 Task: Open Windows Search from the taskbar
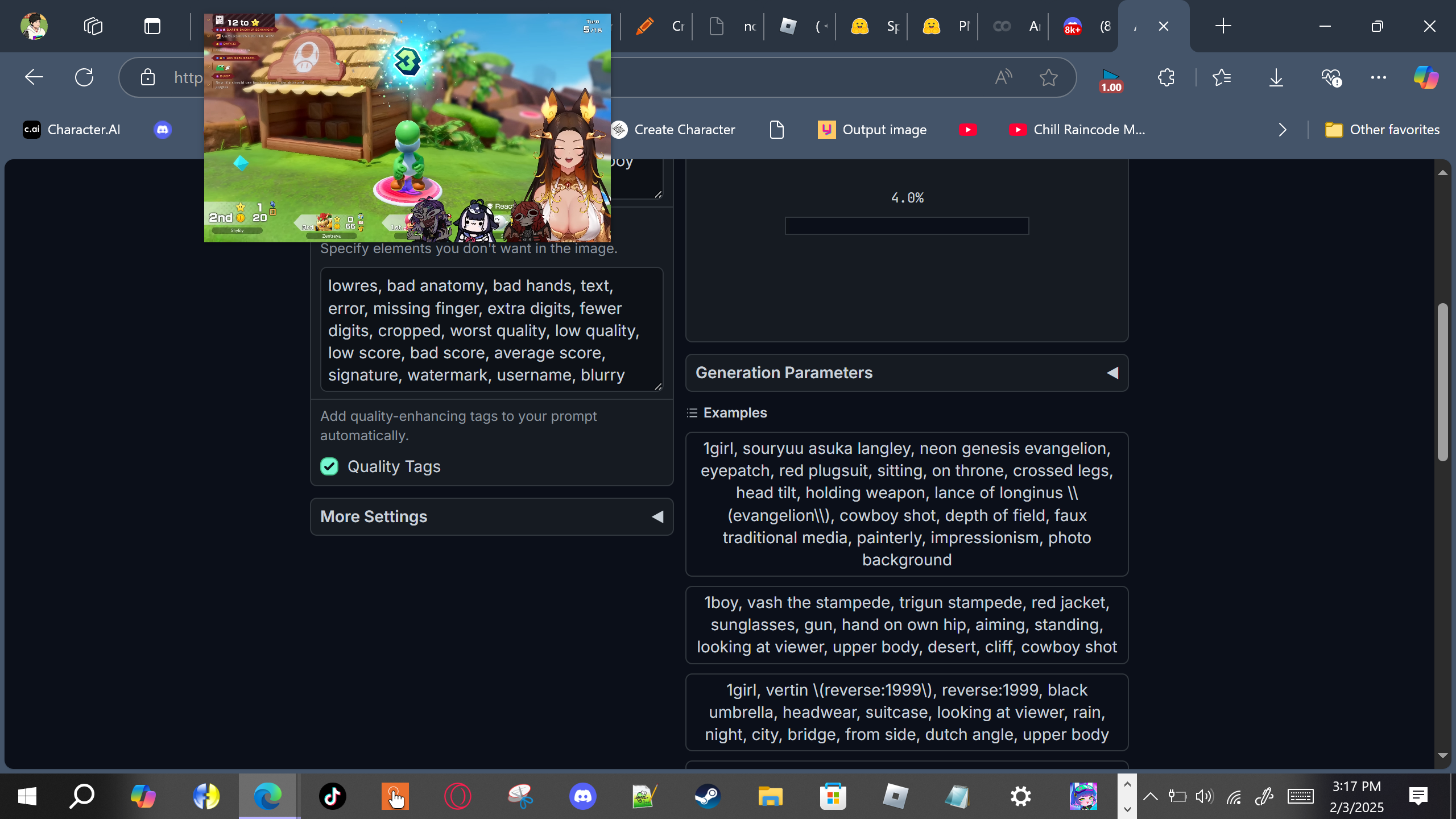pyautogui.click(x=82, y=796)
